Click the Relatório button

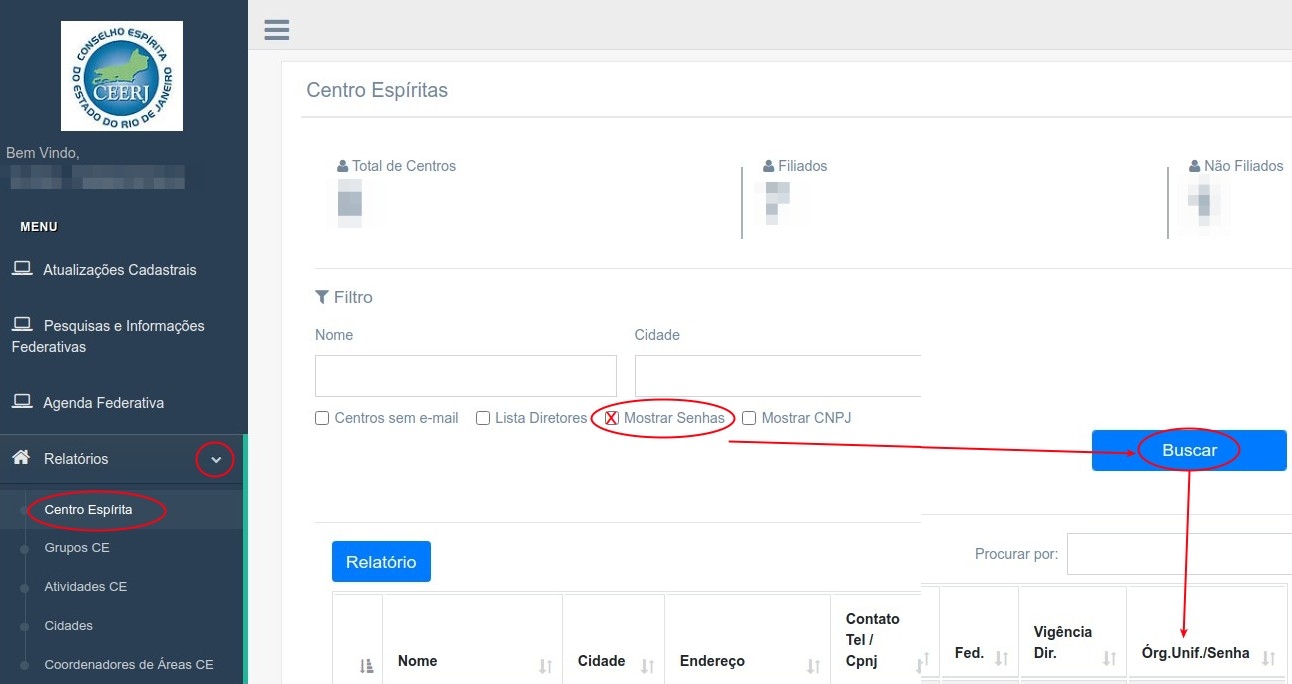pyautogui.click(x=381, y=562)
